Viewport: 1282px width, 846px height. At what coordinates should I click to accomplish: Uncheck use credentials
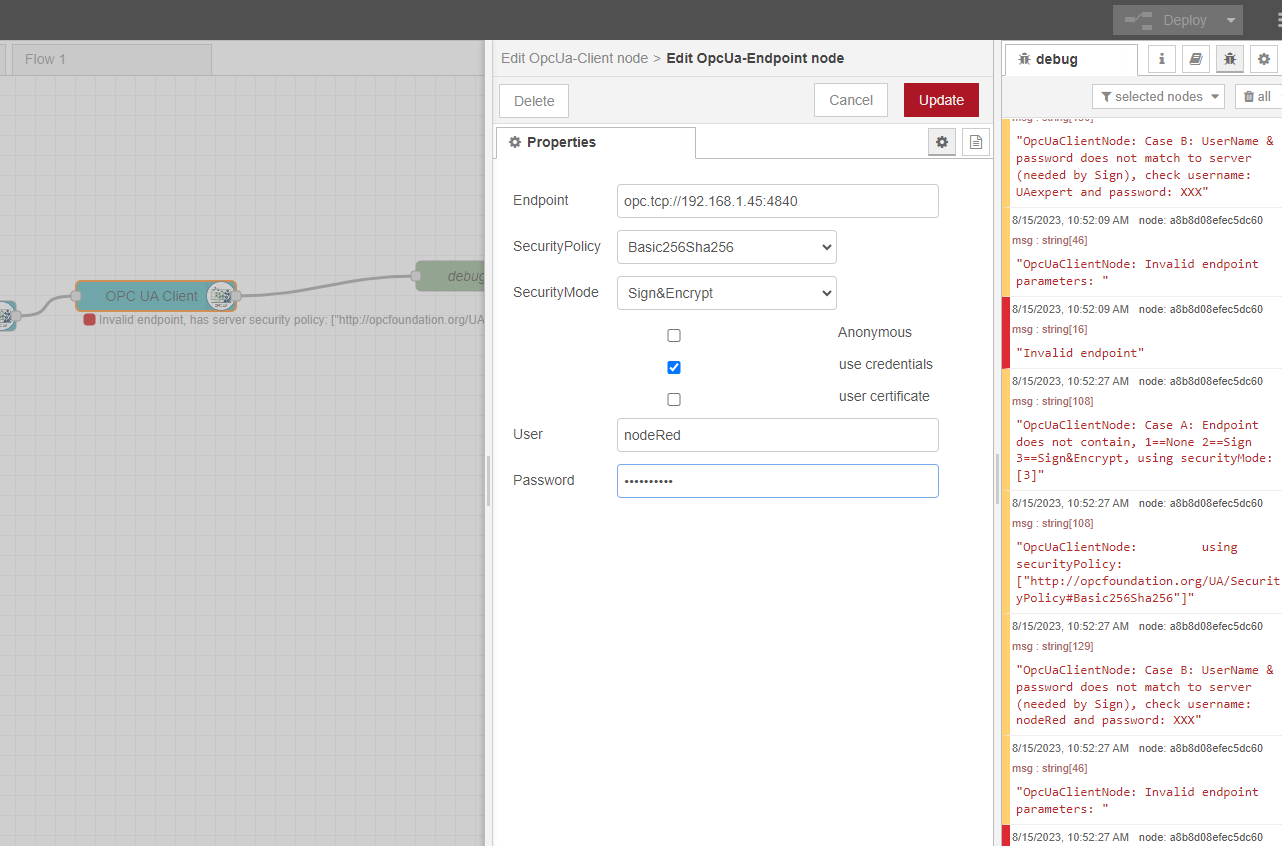coord(673,367)
